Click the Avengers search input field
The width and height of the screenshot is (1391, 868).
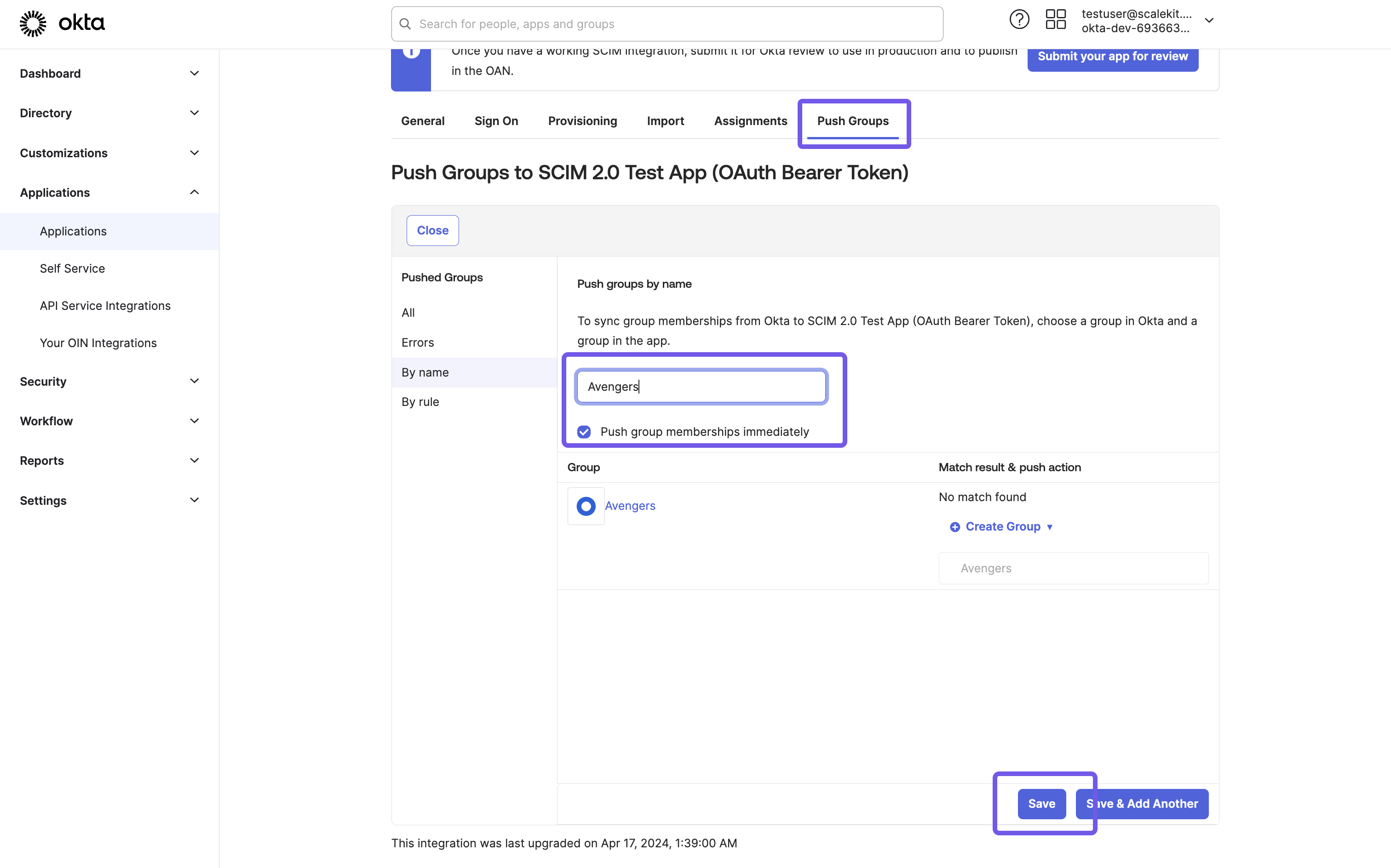[701, 386]
